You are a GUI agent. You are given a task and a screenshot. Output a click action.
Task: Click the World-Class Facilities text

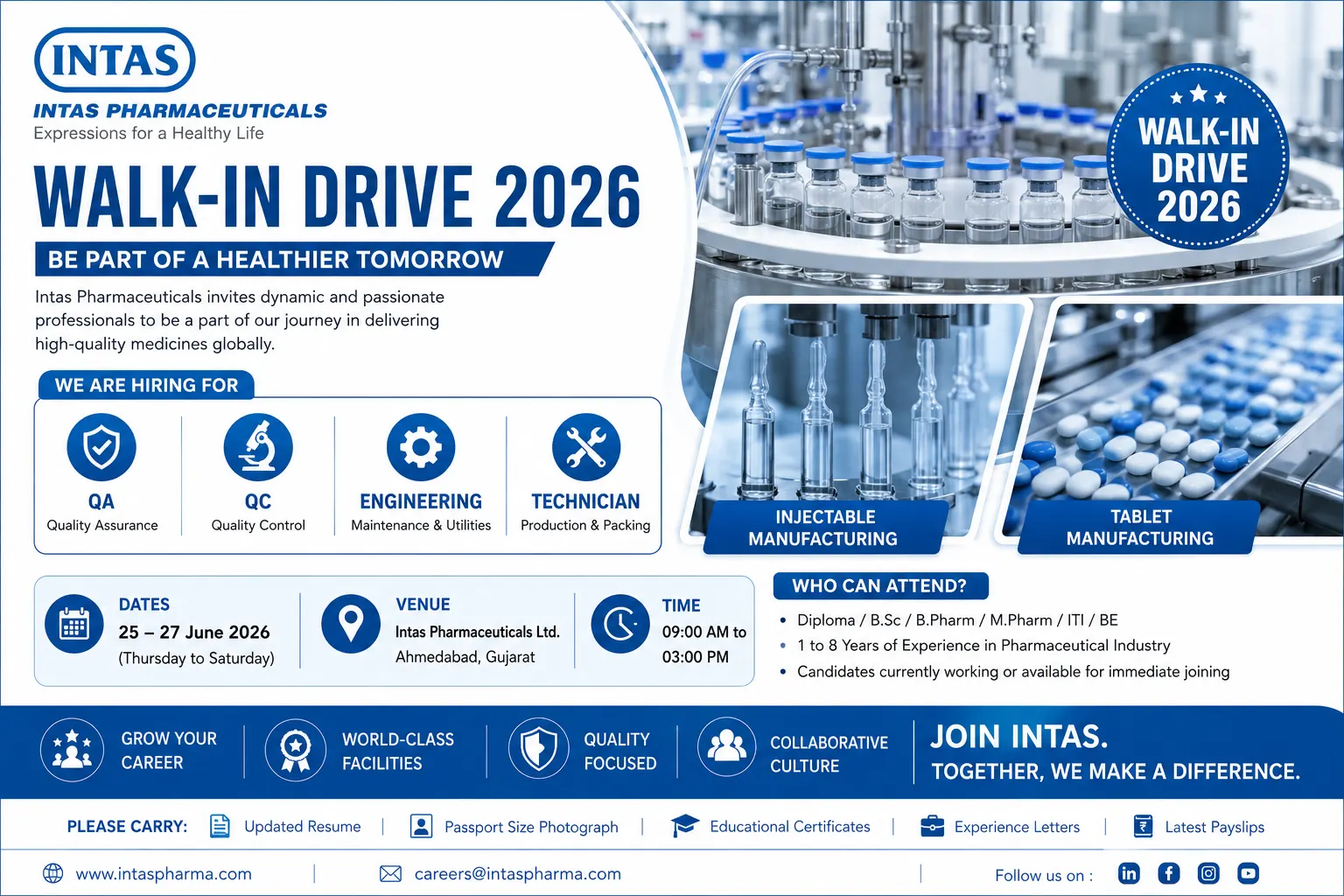click(x=398, y=751)
